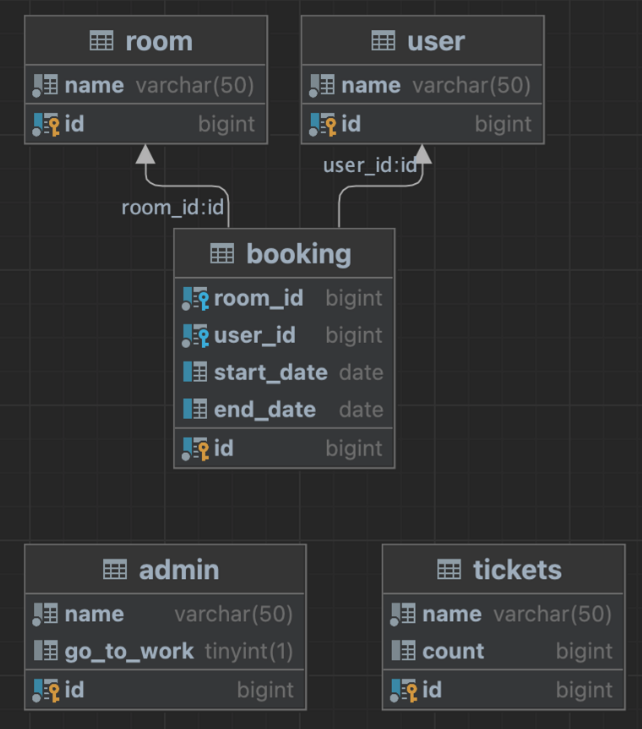
Task: Click the tickets table grid icon
Action: tap(449, 570)
